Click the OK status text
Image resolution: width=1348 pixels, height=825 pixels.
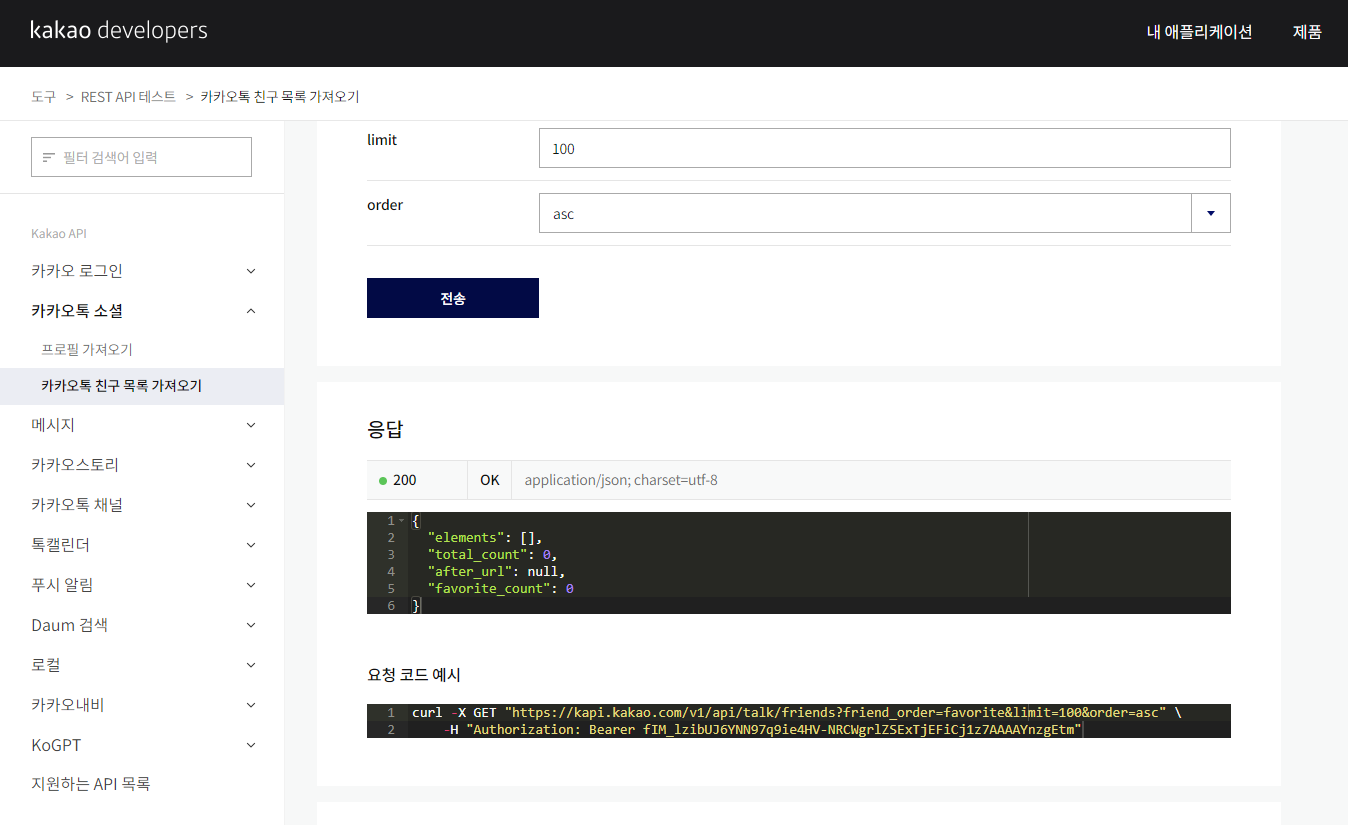(490, 480)
